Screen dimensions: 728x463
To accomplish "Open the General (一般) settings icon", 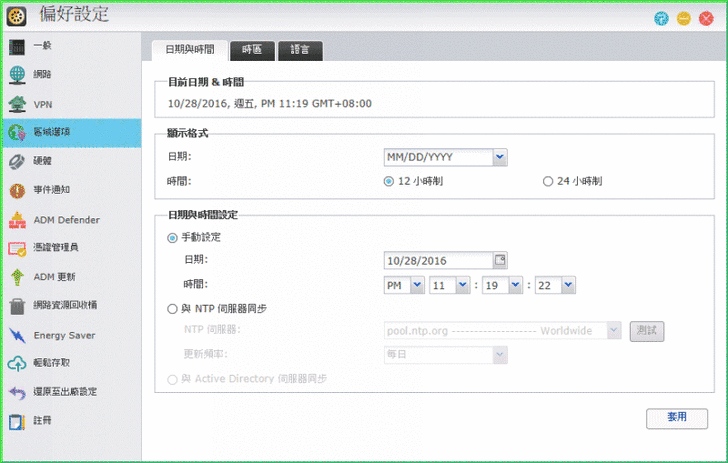I will point(17,46).
